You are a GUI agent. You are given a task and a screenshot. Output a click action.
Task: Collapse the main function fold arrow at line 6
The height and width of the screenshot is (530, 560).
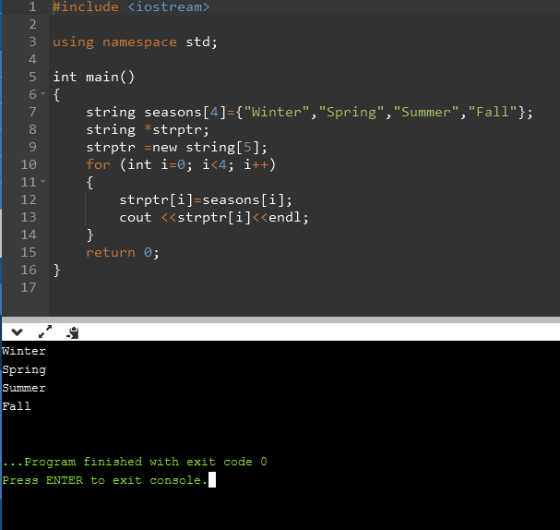pyautogui.click(x=43, y=94)
